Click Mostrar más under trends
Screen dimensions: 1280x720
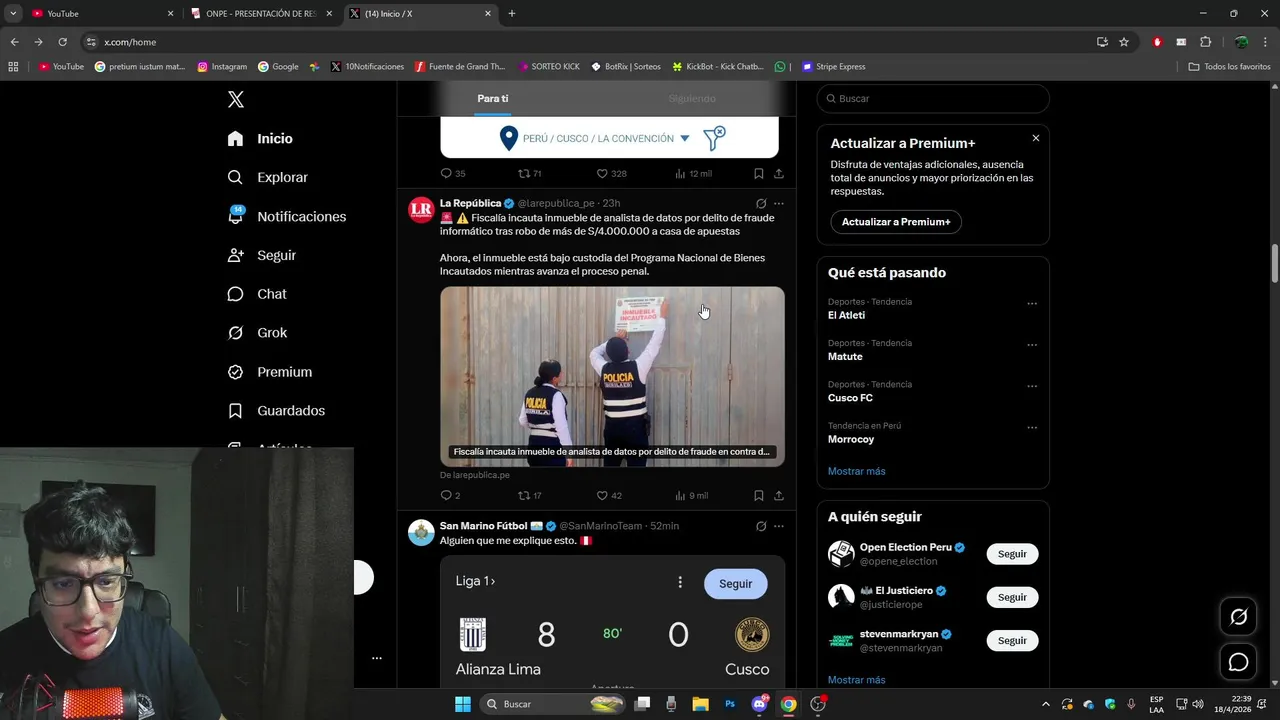coord(856,471)
